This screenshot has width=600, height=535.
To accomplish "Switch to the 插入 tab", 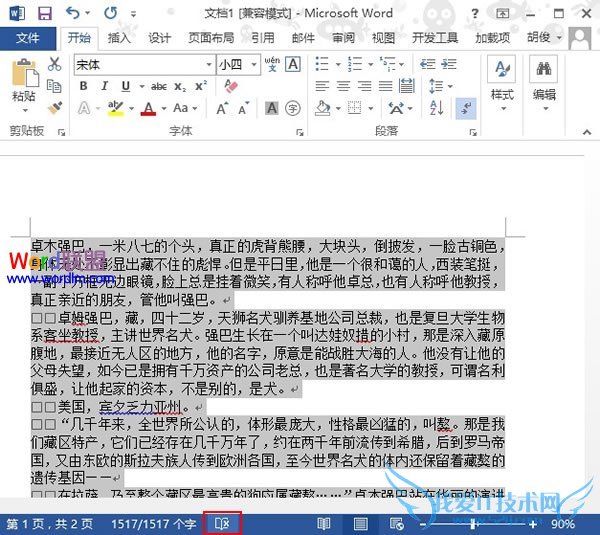I will [119, 38].
